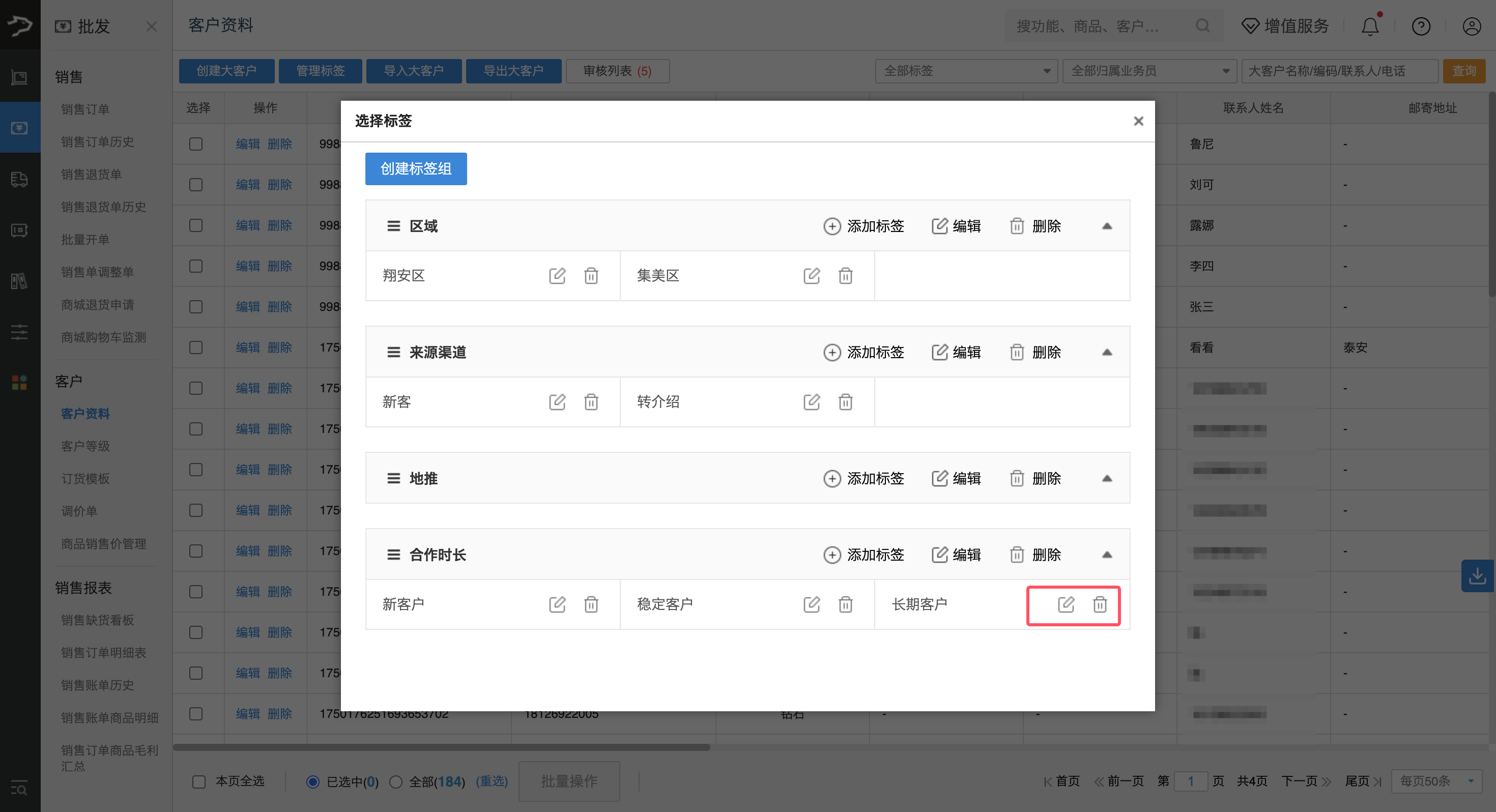
Task: Delete the 来源渠道 tag group
Action: [x=1035, y=352]
